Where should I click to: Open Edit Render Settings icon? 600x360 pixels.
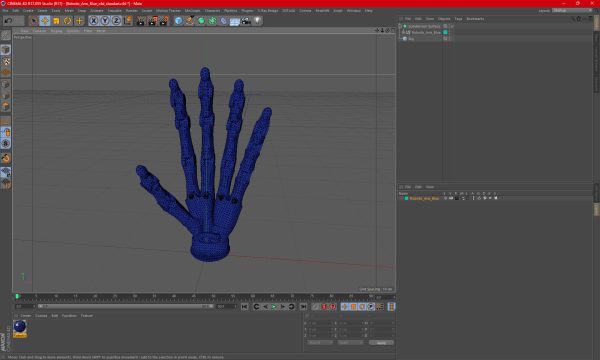click(164, 21)
